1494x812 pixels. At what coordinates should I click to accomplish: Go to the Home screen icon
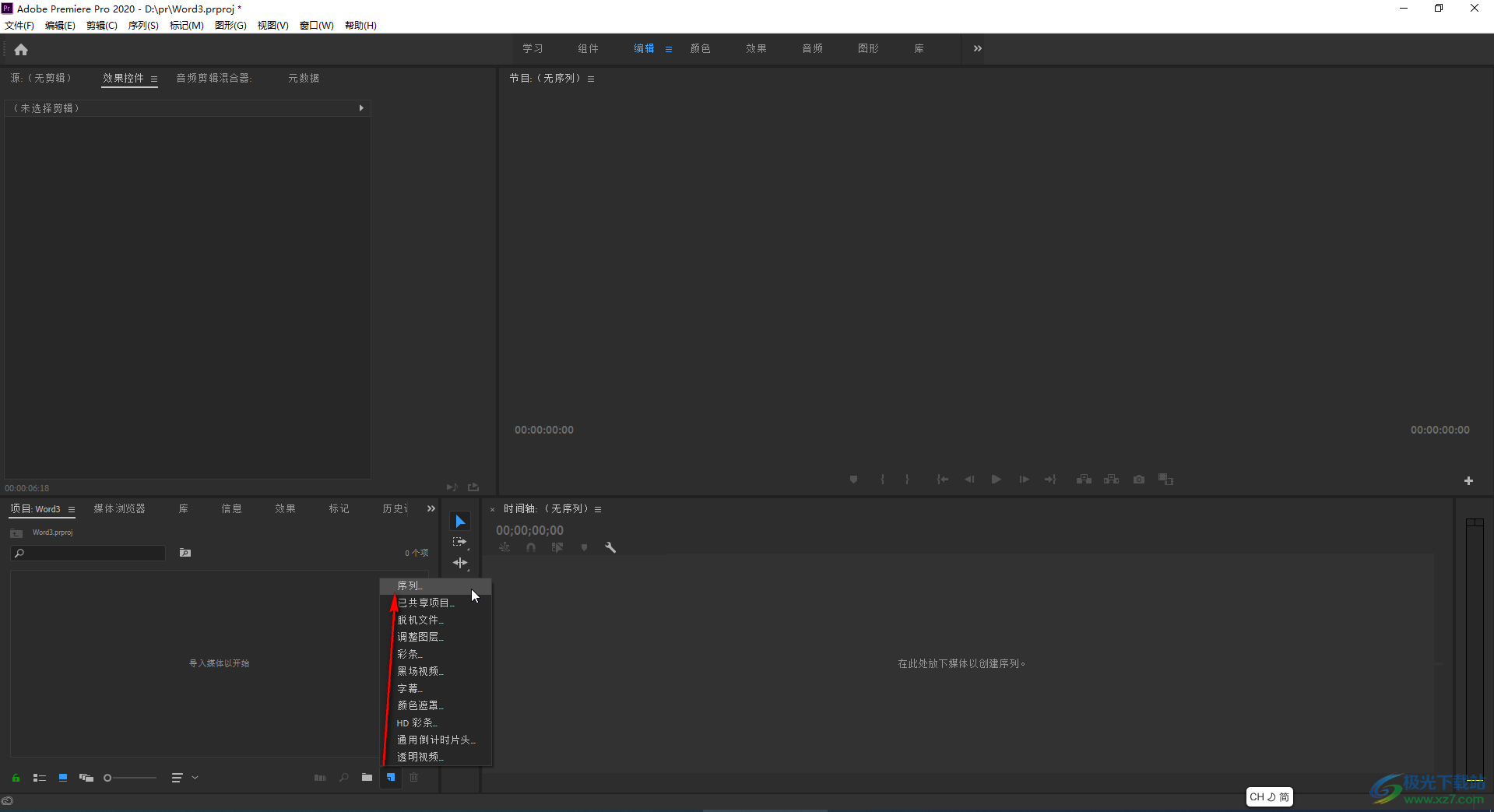tap(21, 50)
